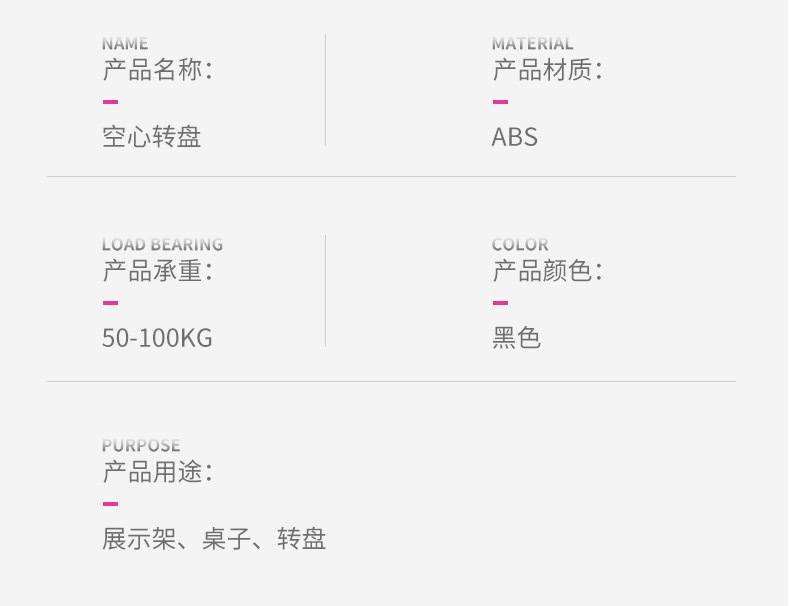790x606 pixels.
Task: Click the ABS material value
Action: click(515, 137)
